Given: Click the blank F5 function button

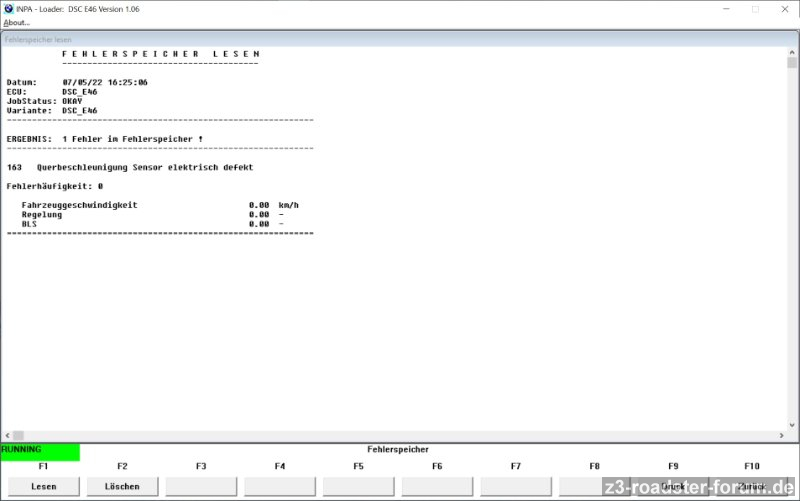Looking at the screenshot, I should click(358, 486).
